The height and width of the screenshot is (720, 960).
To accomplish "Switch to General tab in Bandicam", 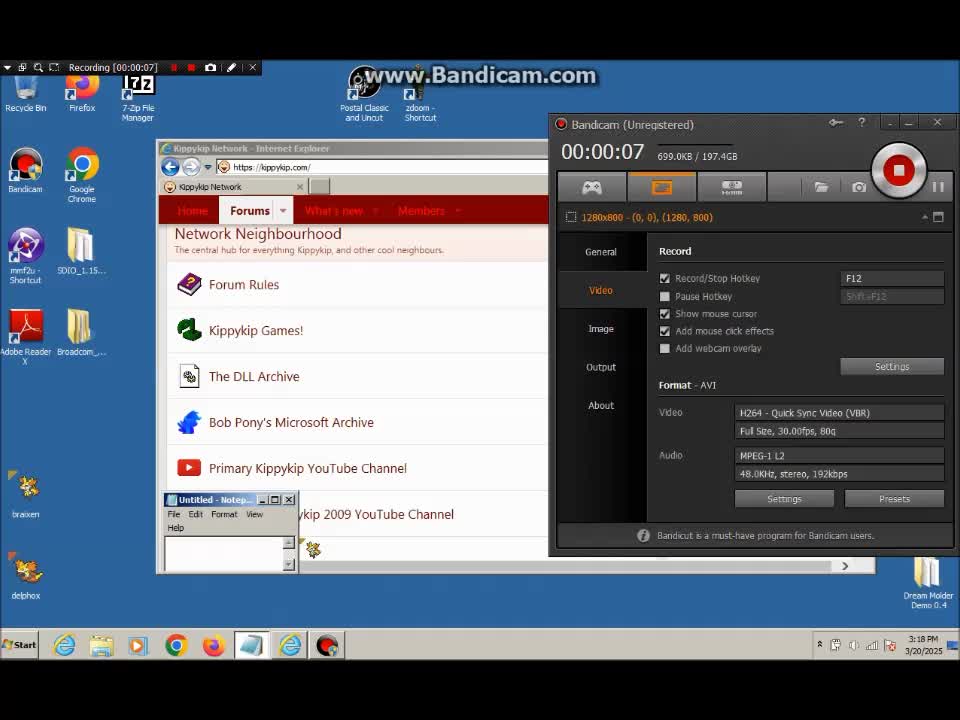I will (601, 252).
